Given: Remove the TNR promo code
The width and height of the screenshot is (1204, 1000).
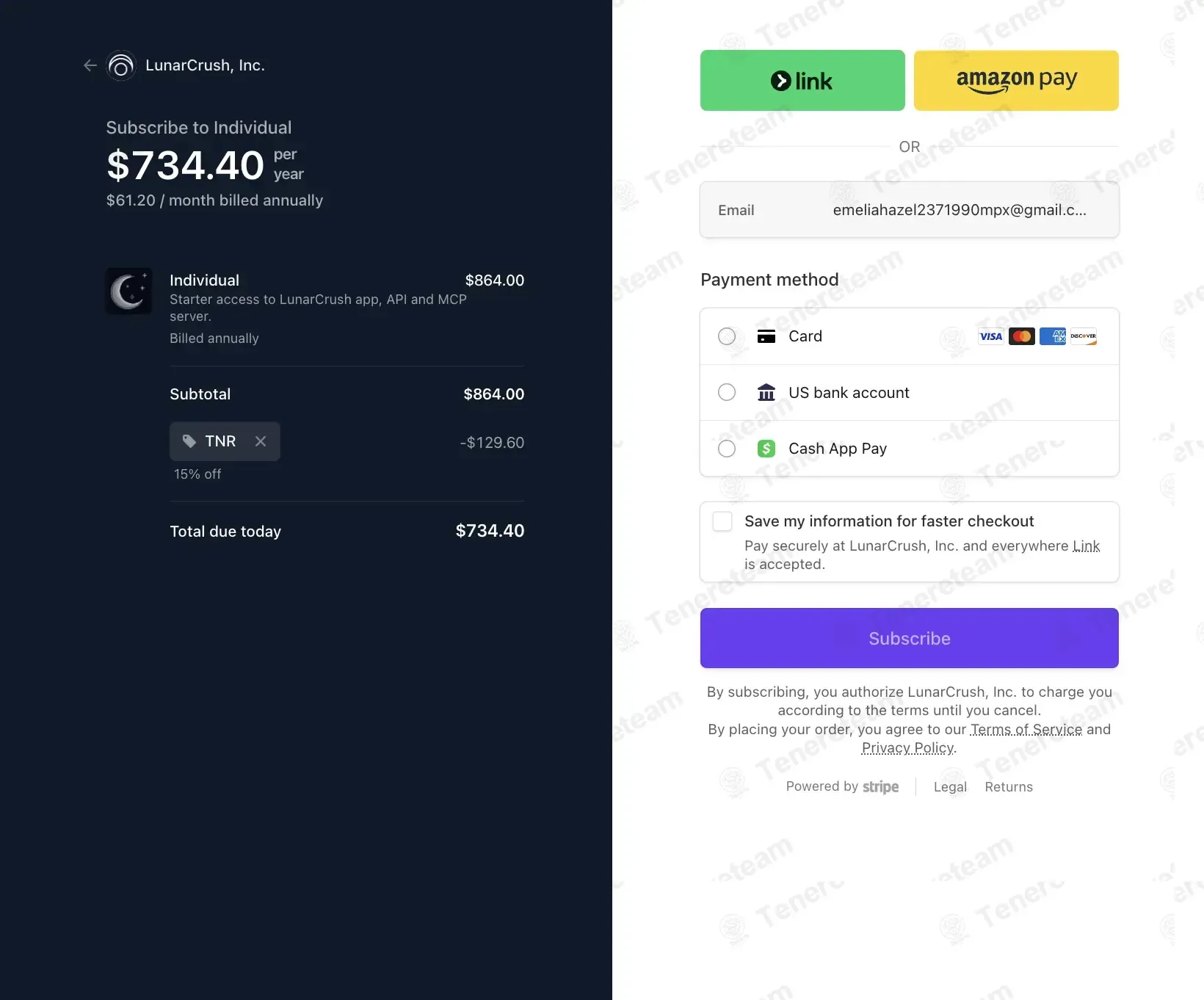Looking at the screenshot, I should 261,441.
